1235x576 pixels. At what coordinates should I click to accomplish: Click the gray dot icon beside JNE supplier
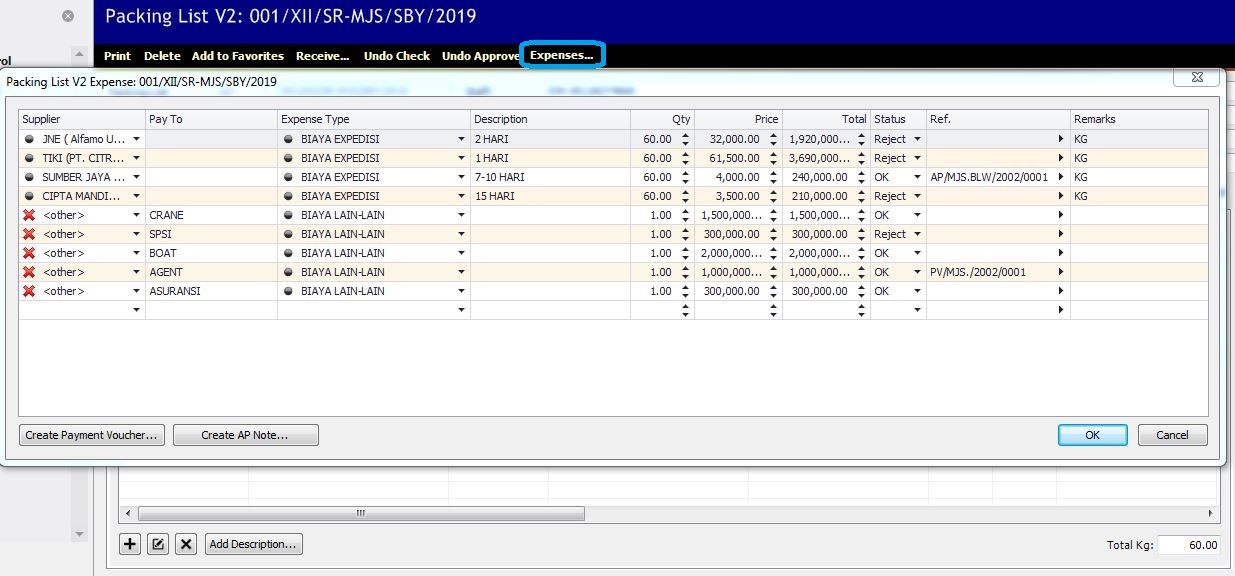pyautogui.click(x=29, y=139)
